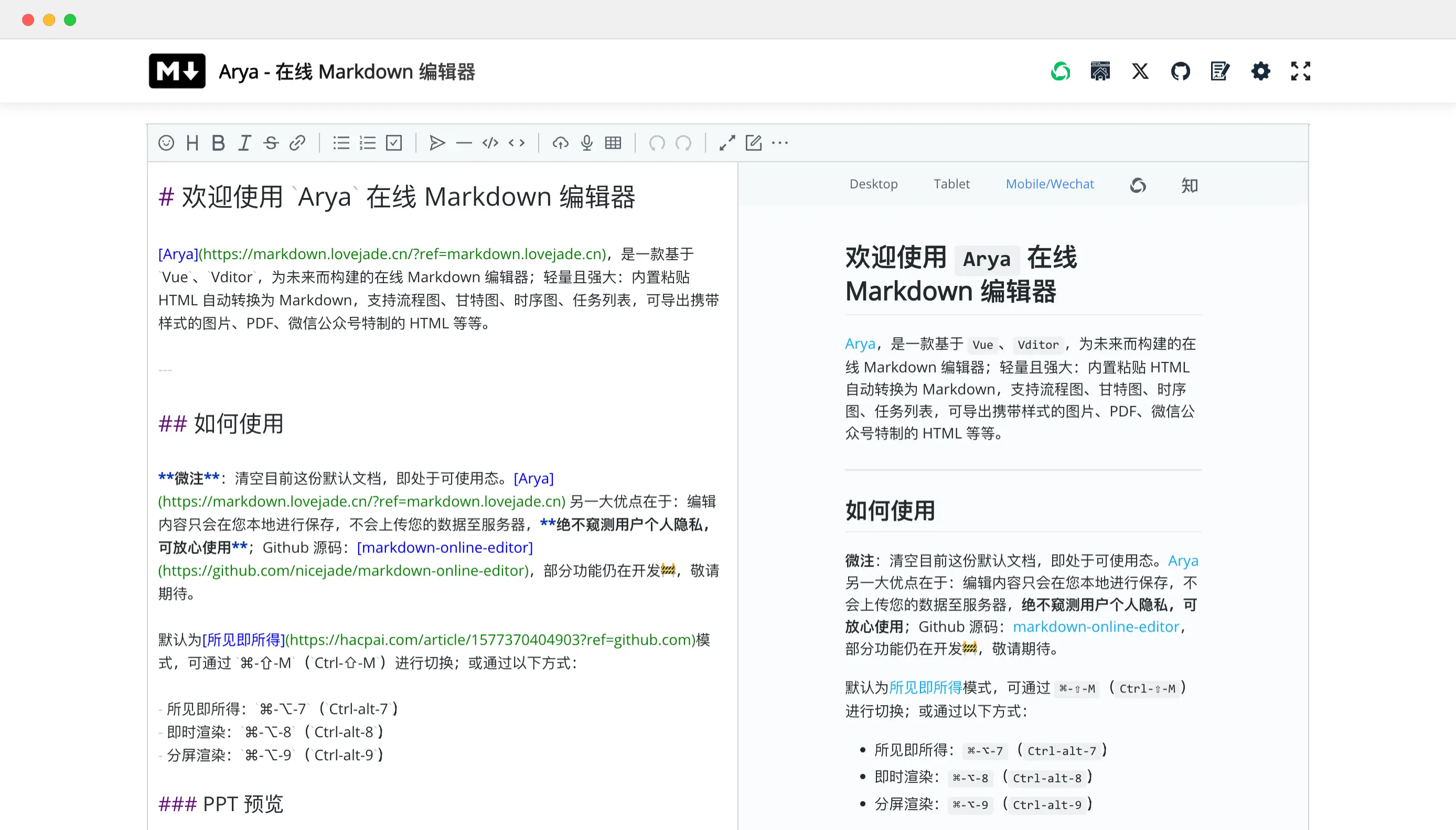
Task: Open the 所见即所得 link in preview
Action: pyautogui.click(x=925, y=687)
